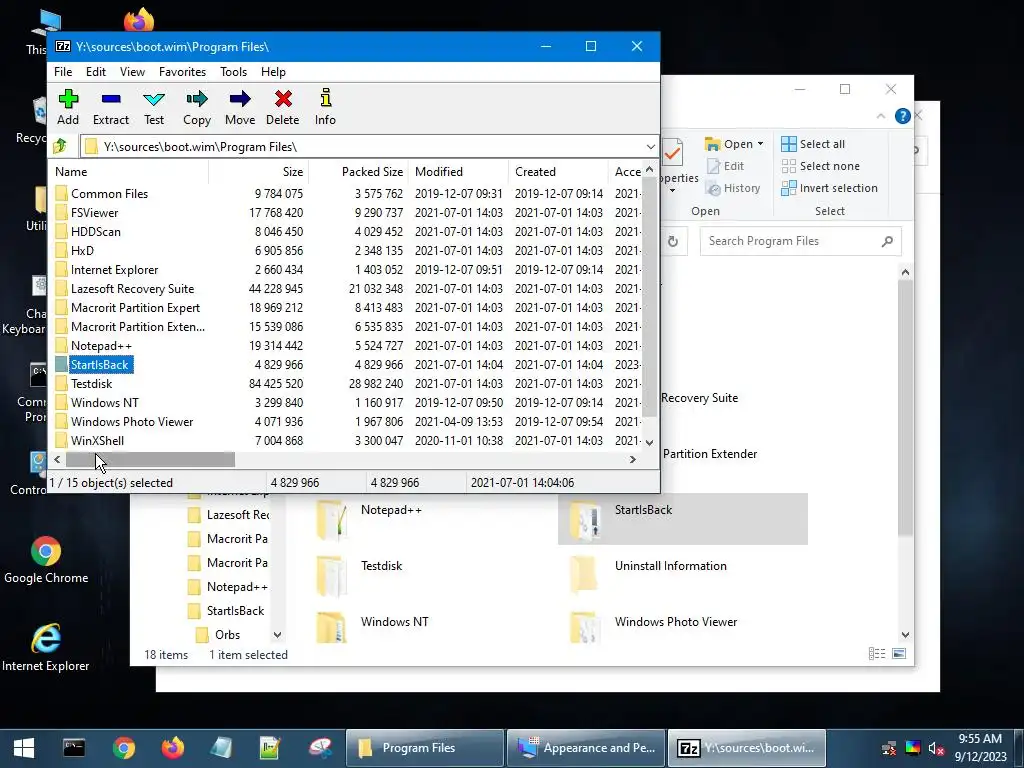The image size is (1024, 768).
Task: Click the network tray icon
Action: (x=889, y=748)
